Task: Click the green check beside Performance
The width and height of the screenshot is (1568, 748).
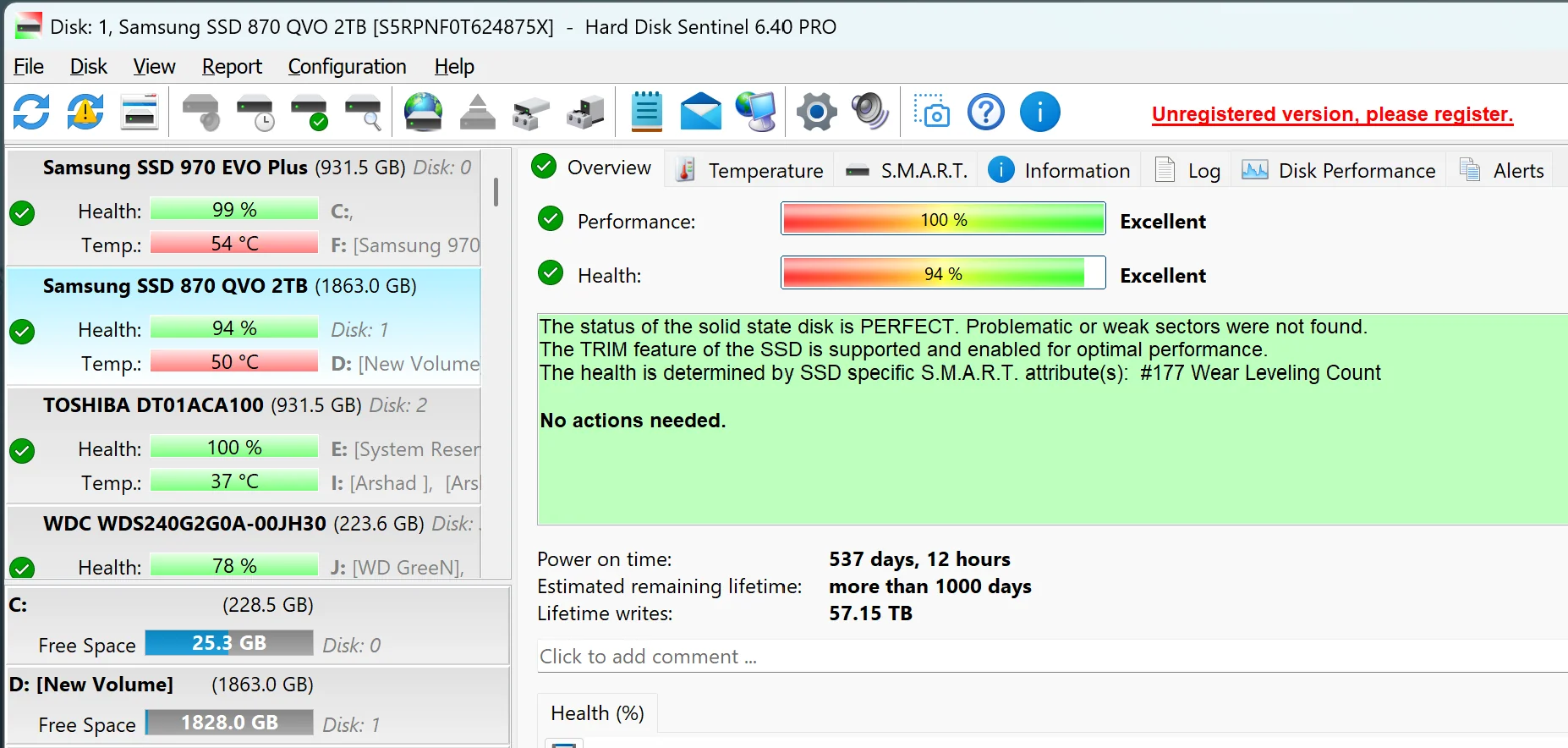Action: click(x=551, y=219)
